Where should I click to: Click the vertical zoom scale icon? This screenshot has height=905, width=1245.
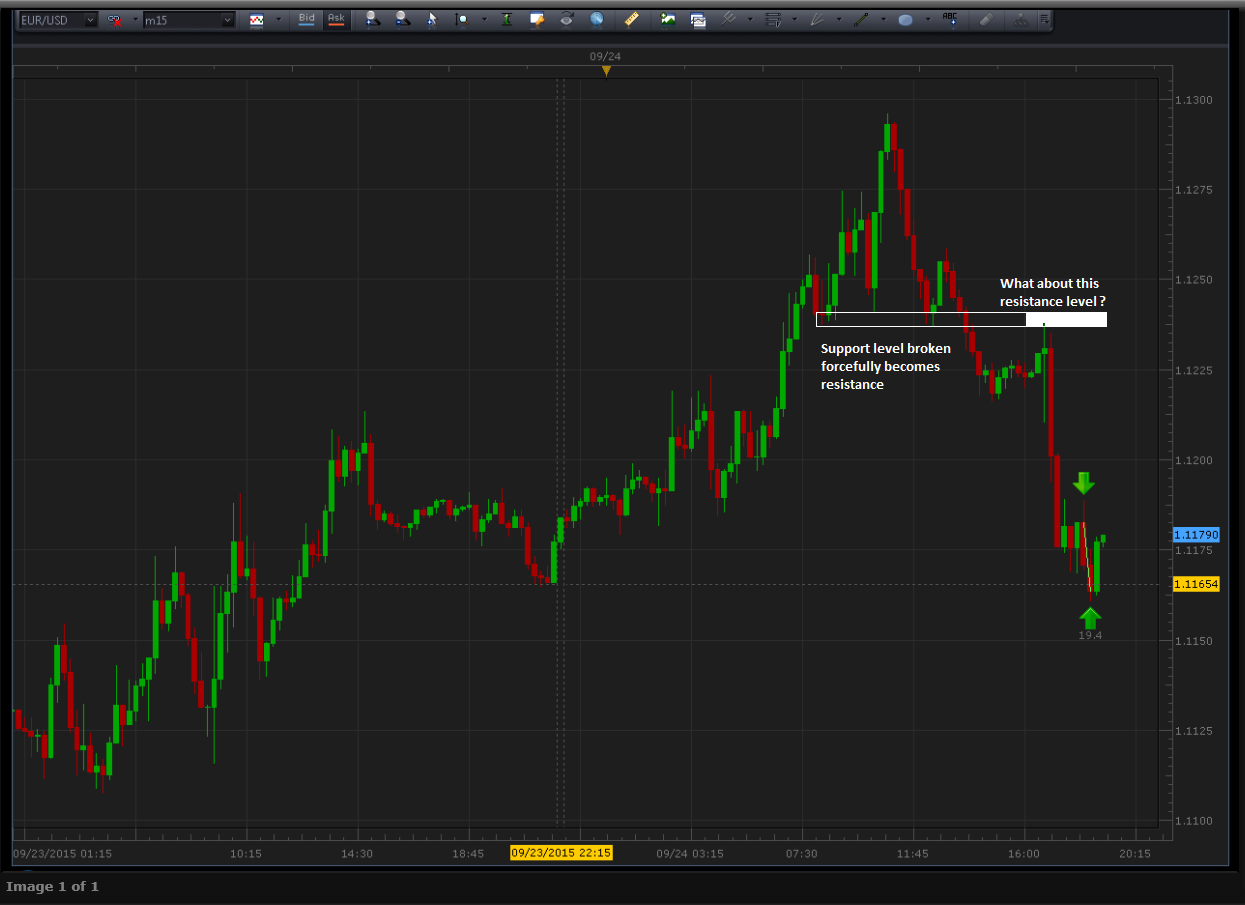point(462,19)
